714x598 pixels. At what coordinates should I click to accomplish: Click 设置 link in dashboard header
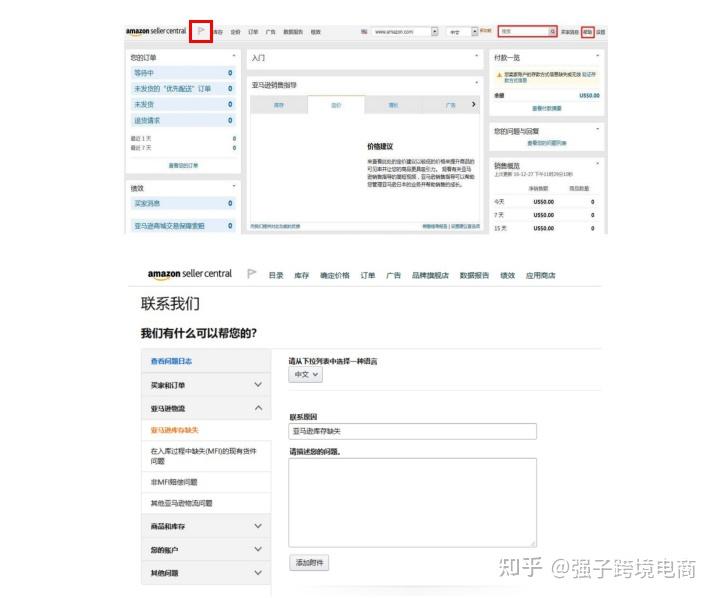click(x=601, y=32)
